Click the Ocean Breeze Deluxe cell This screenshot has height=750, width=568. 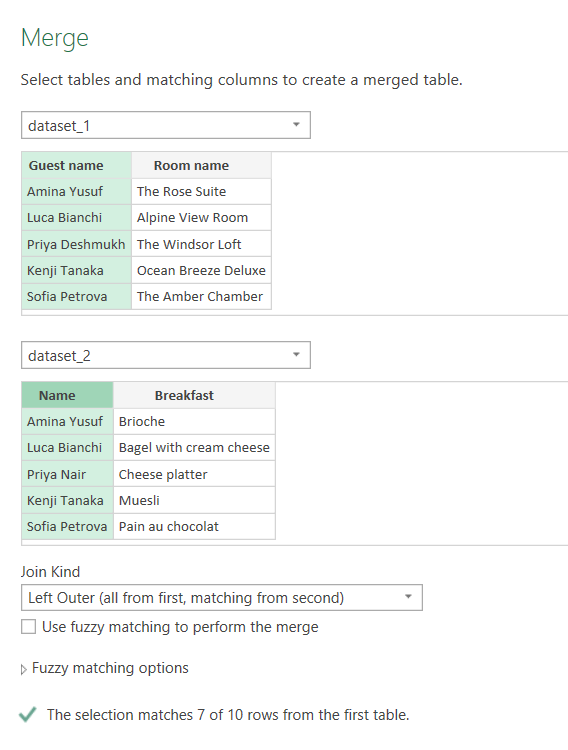[201, 270]
